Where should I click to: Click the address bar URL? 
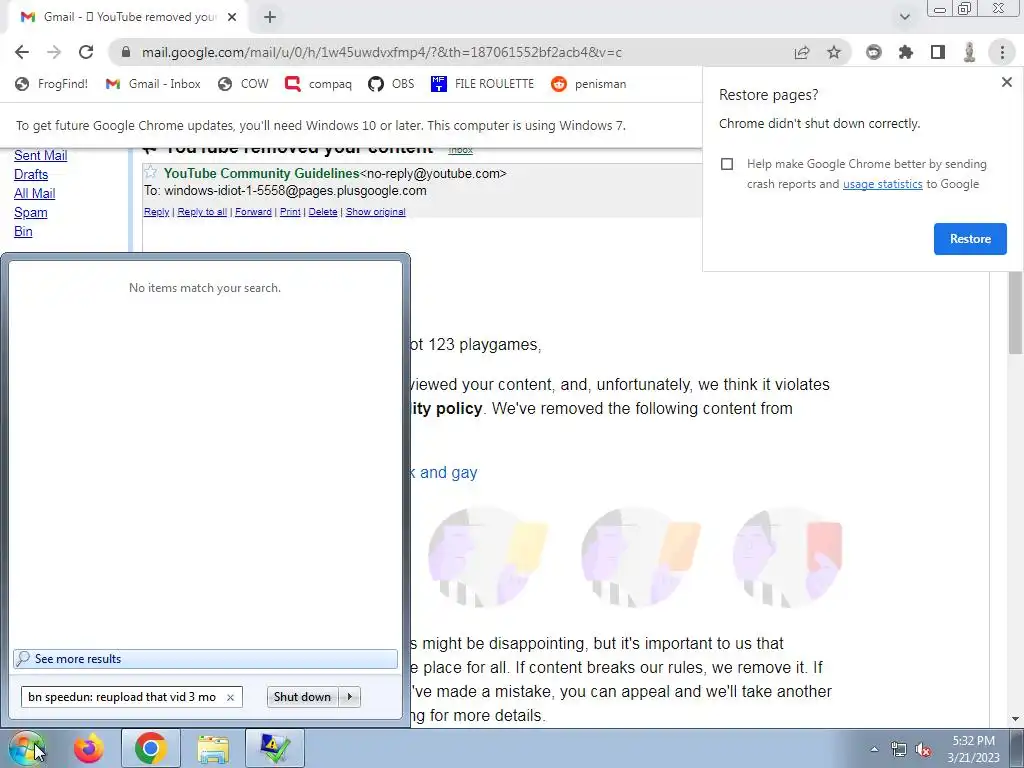[x=381, y=52]
